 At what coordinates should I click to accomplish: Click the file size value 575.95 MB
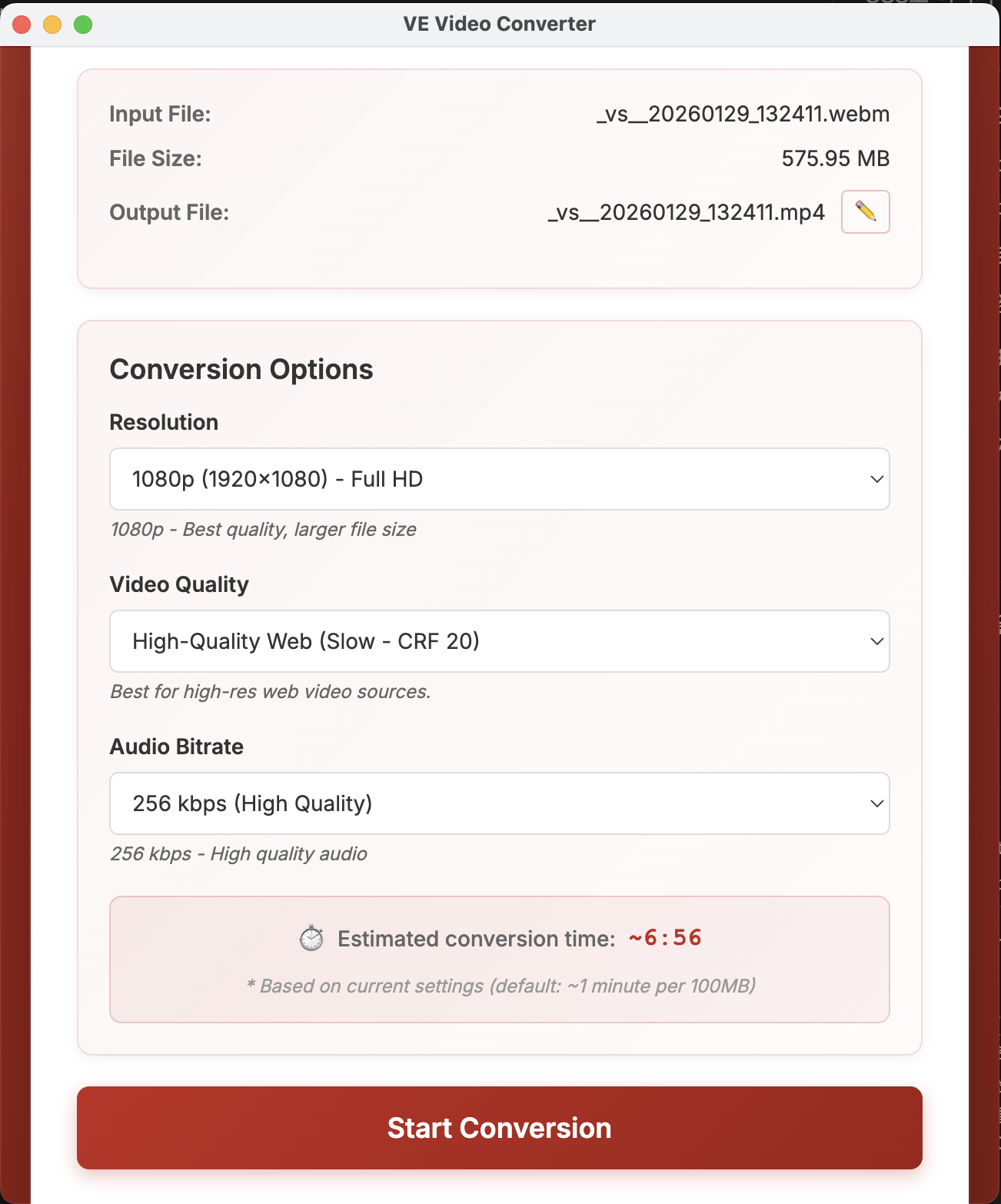pos(836,158)
